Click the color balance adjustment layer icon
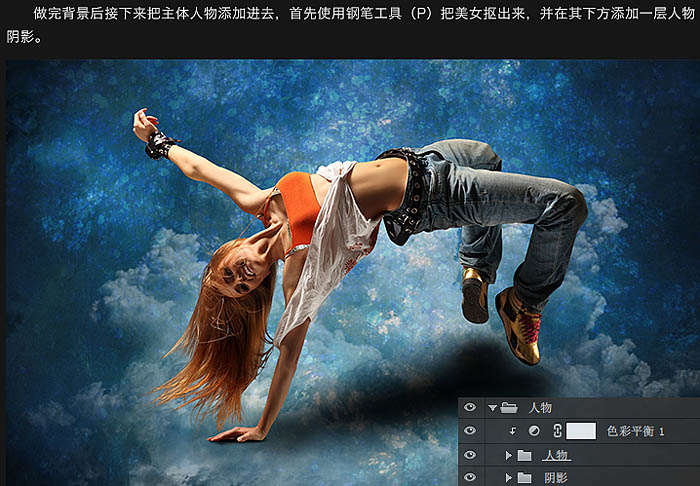 tap(533, 431)
